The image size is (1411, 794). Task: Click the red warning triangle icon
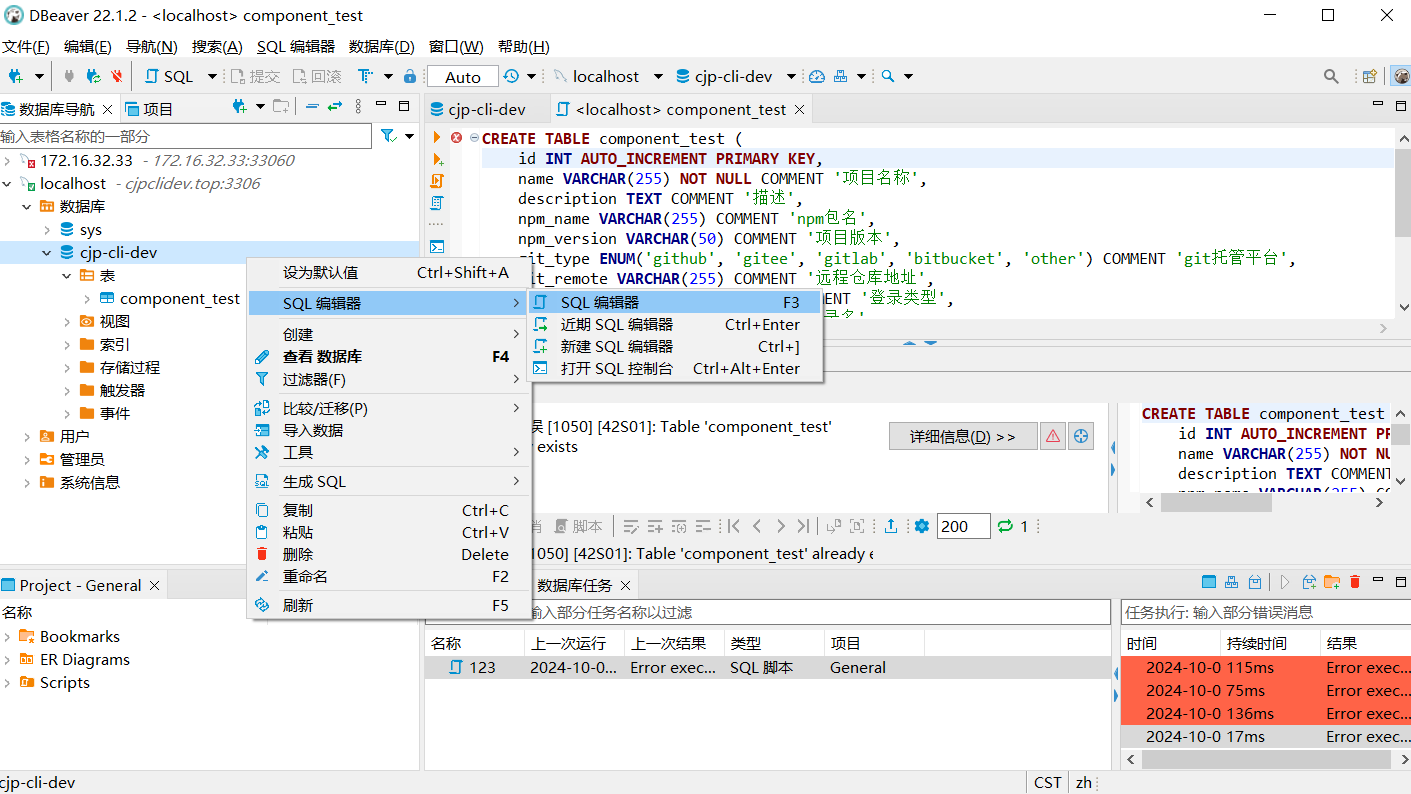[x=1052, y=436]
